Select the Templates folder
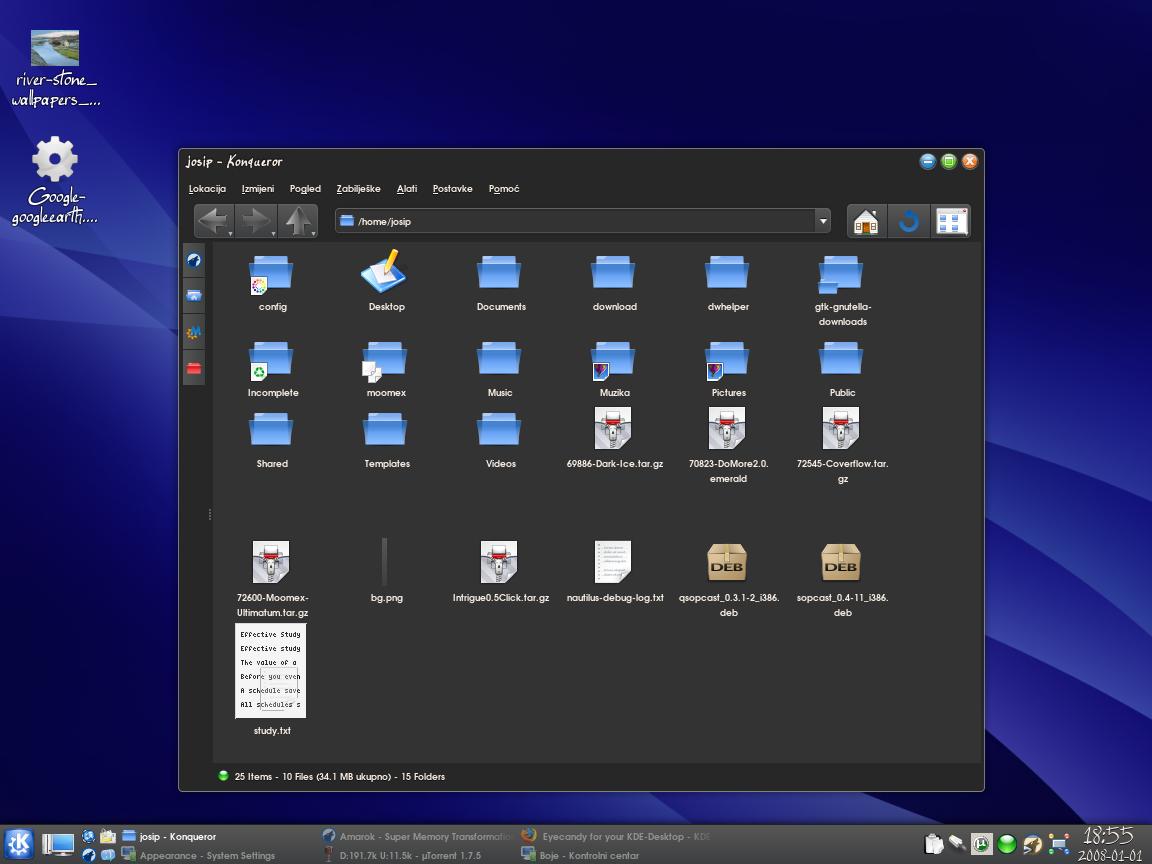1152x864 pixels. pos(386,439)
